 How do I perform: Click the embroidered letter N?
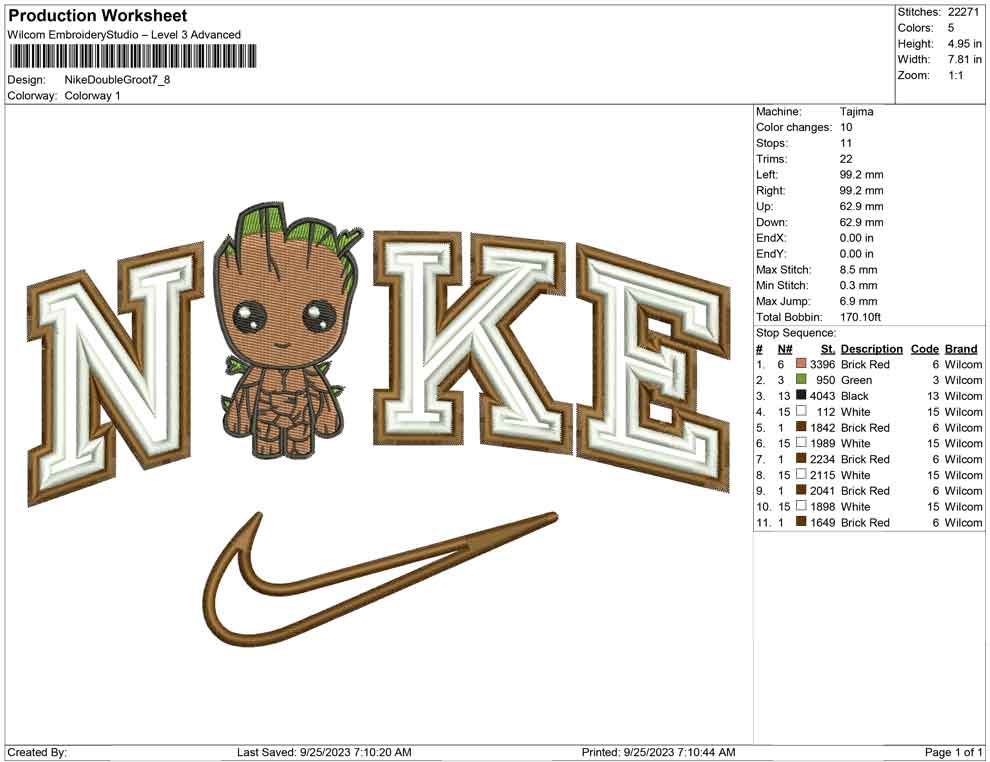pyautogui.click(x=116, y=372)
